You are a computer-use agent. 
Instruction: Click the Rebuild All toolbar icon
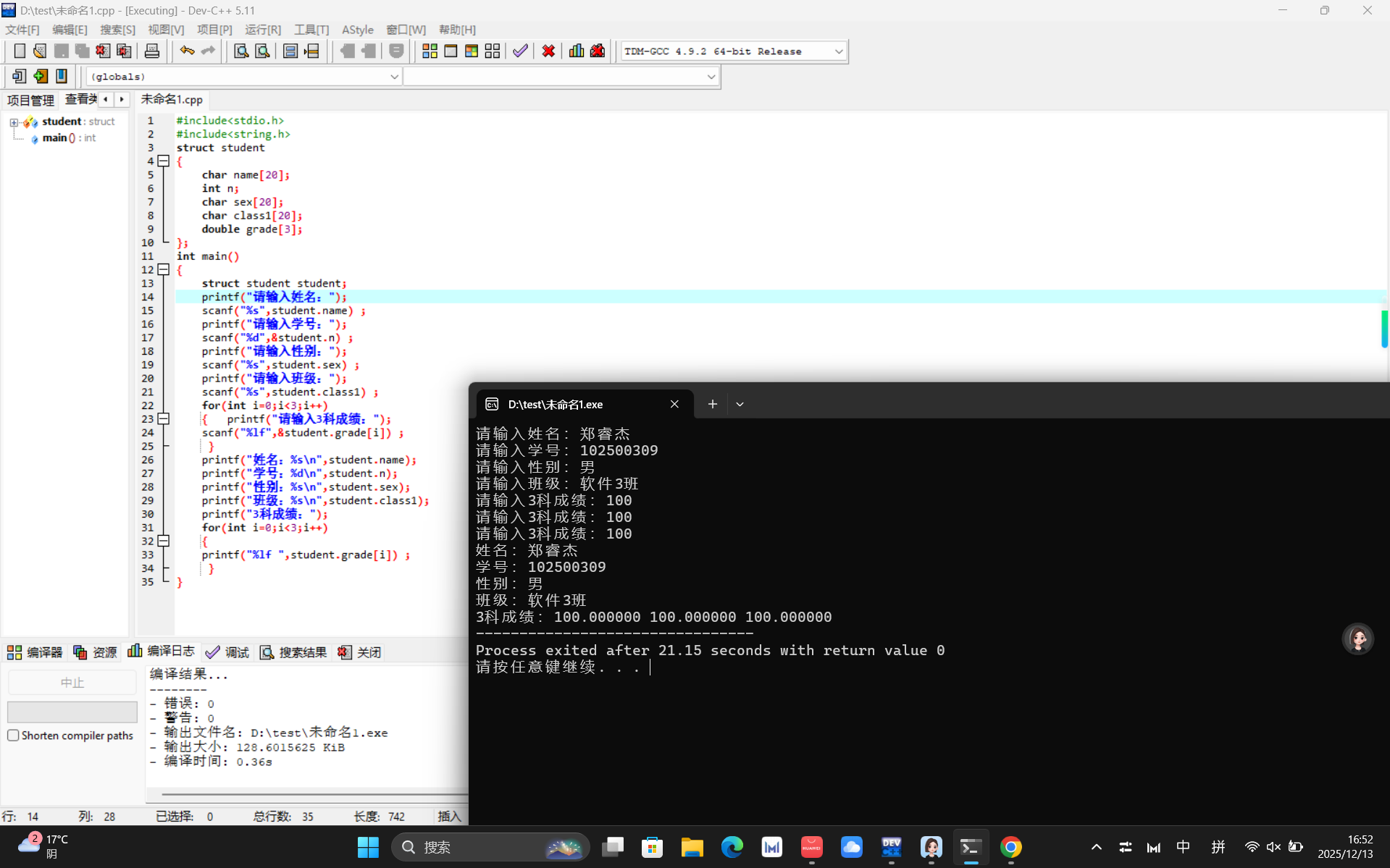493,51
